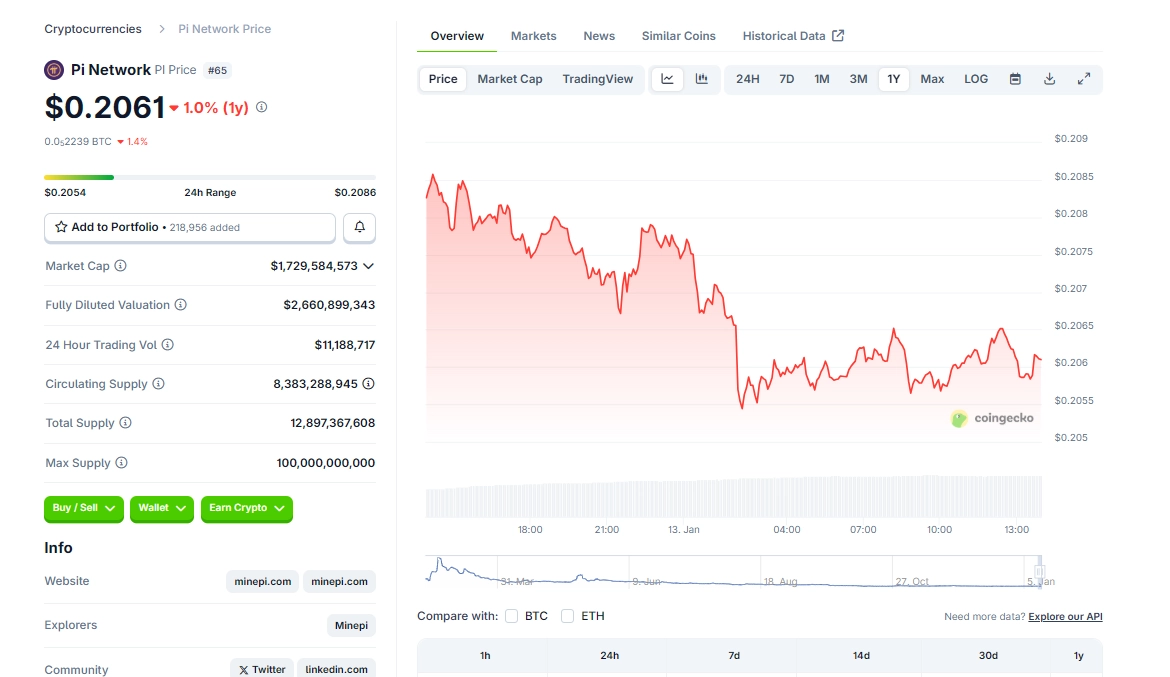This screenshot has width=1170, height=677.
Task: Expand chart to fullscreen
Action: [x=1083, y=79]
